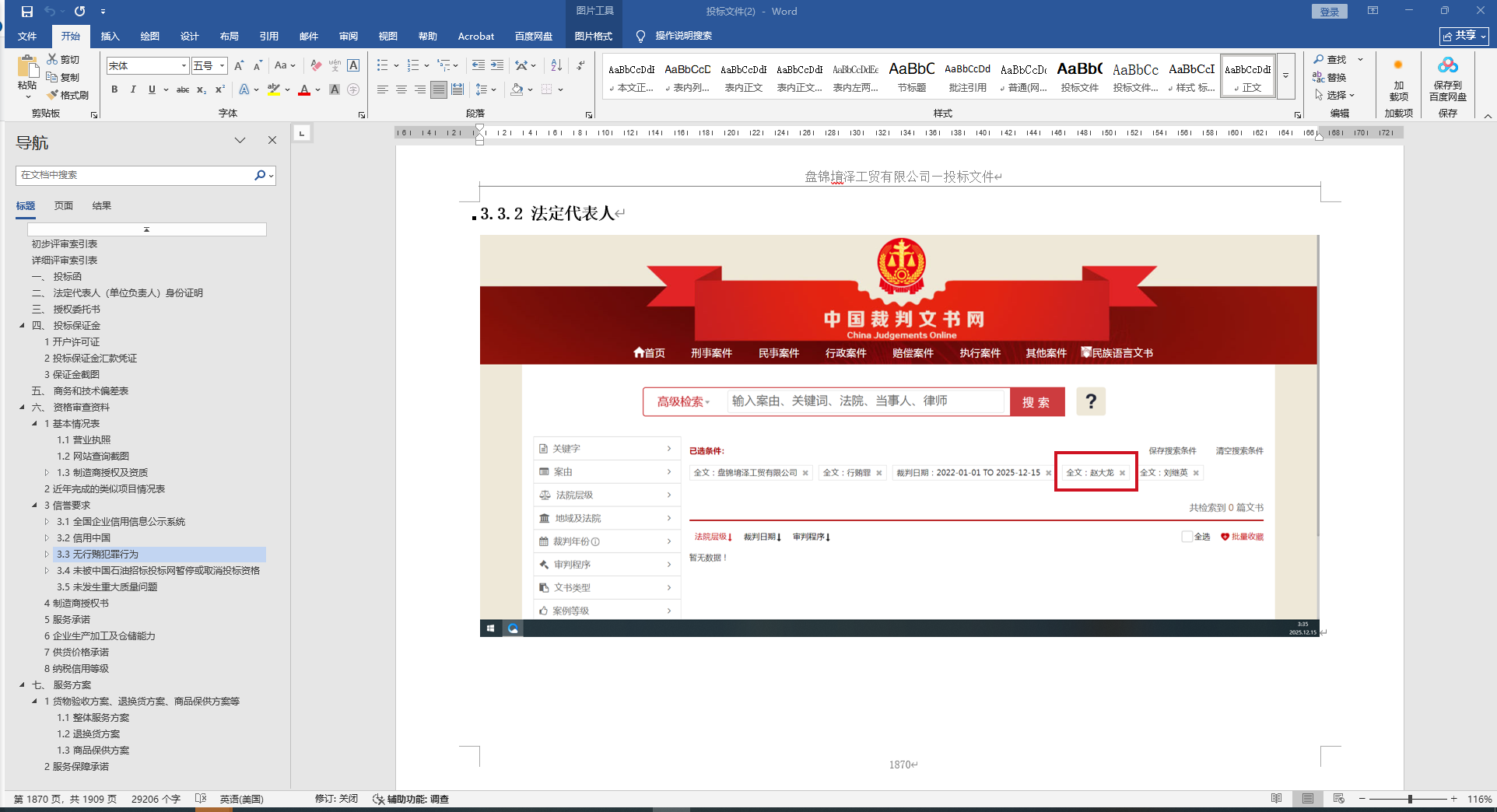Switch to Web Layout view in the status bar
Screen dimensions: 1497x812
point(1339,799)
